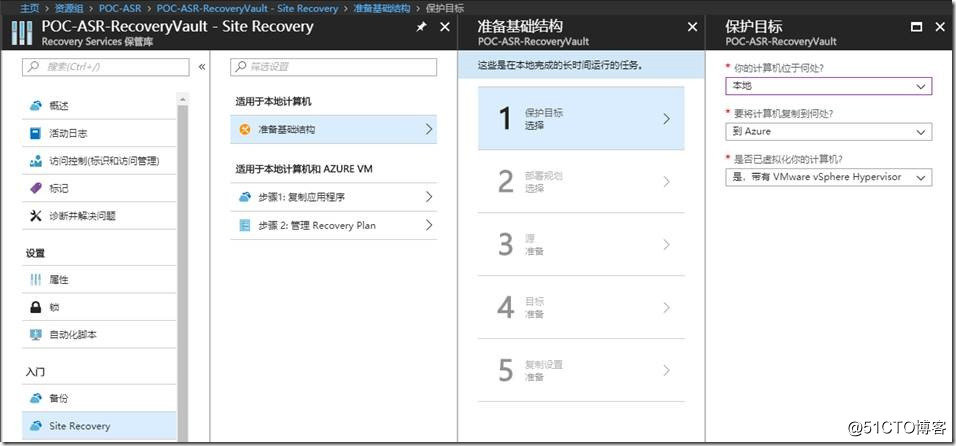This screenshot has width=956, height=446.
Task: Click the 诊断并解决问题 wrench icon
Action: coord(36,216)
